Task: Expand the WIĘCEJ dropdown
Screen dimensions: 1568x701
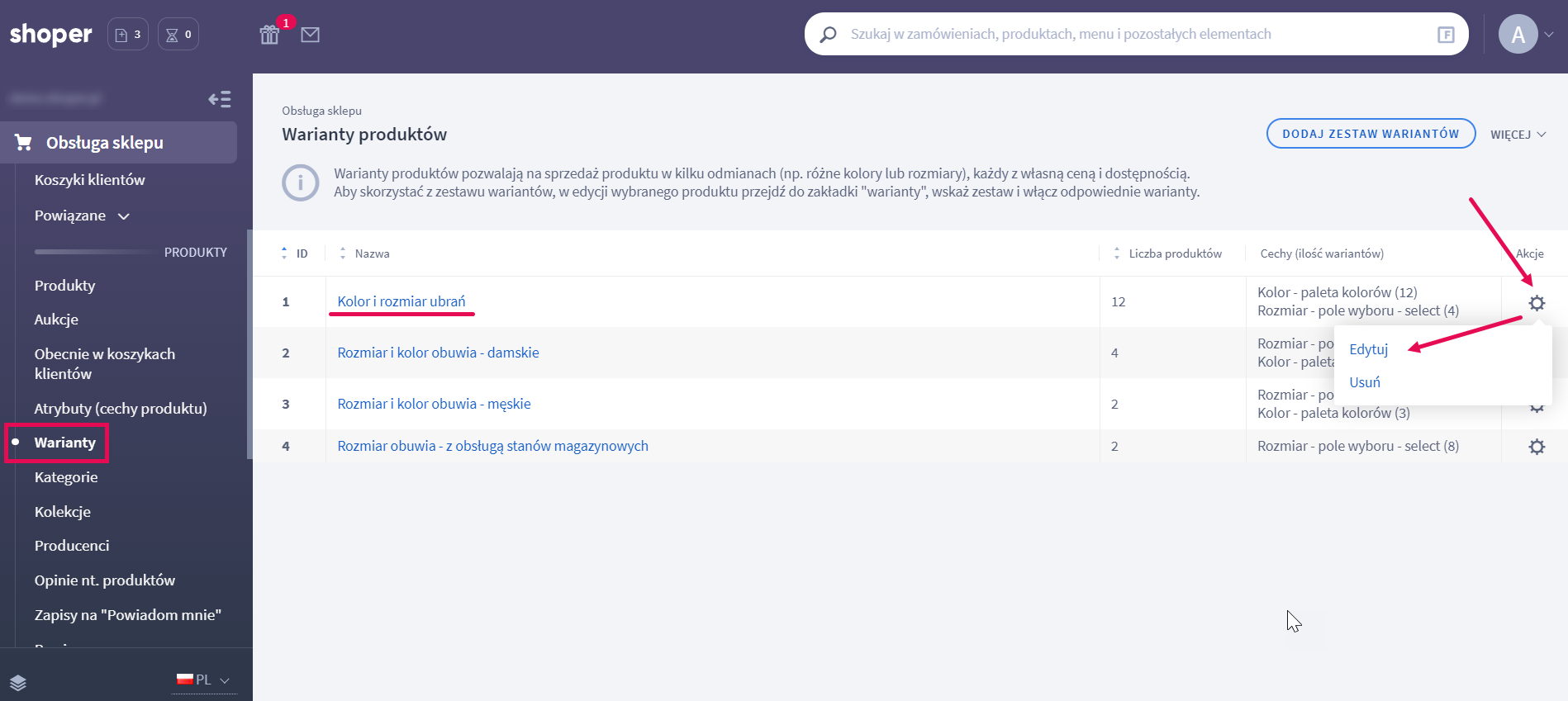Action: 1518,135
